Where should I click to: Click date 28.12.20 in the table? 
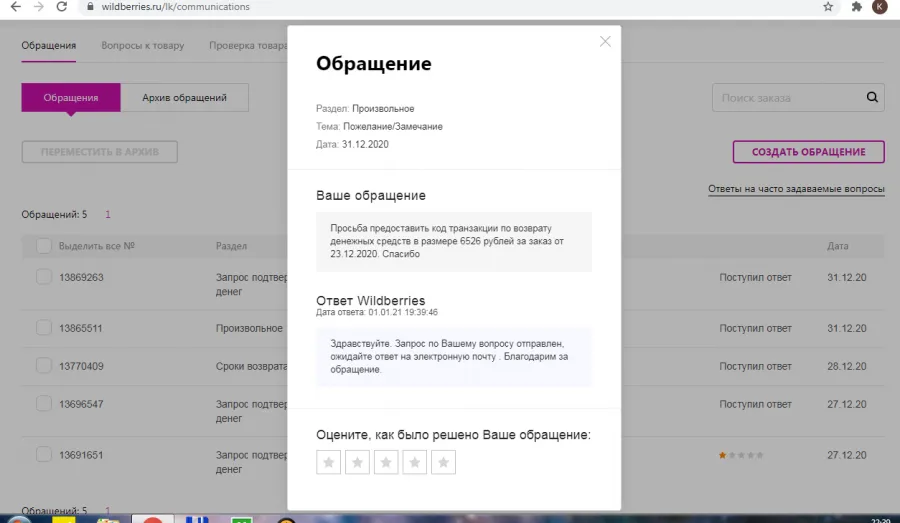click(847, 366)
